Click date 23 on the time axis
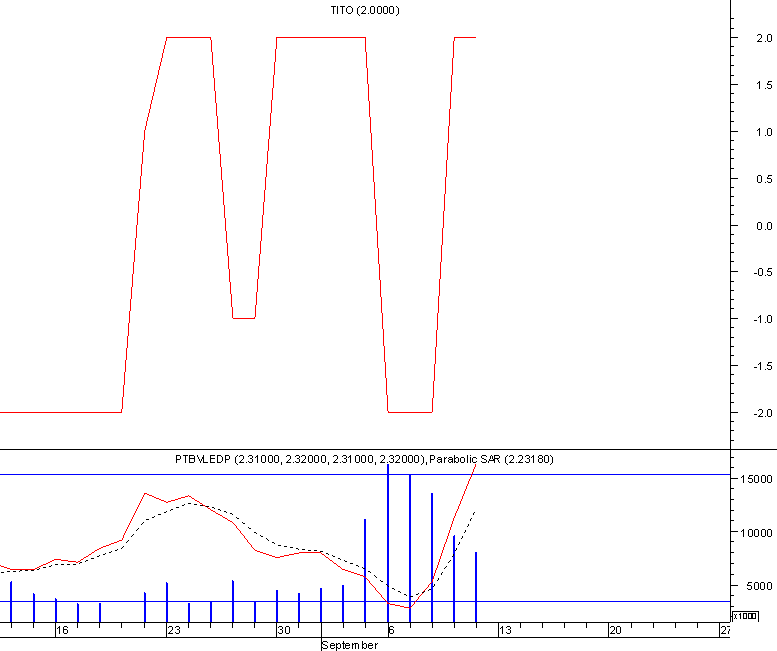Image resolution: width=777 pixels, height=651 pixels. pos(174,630)
